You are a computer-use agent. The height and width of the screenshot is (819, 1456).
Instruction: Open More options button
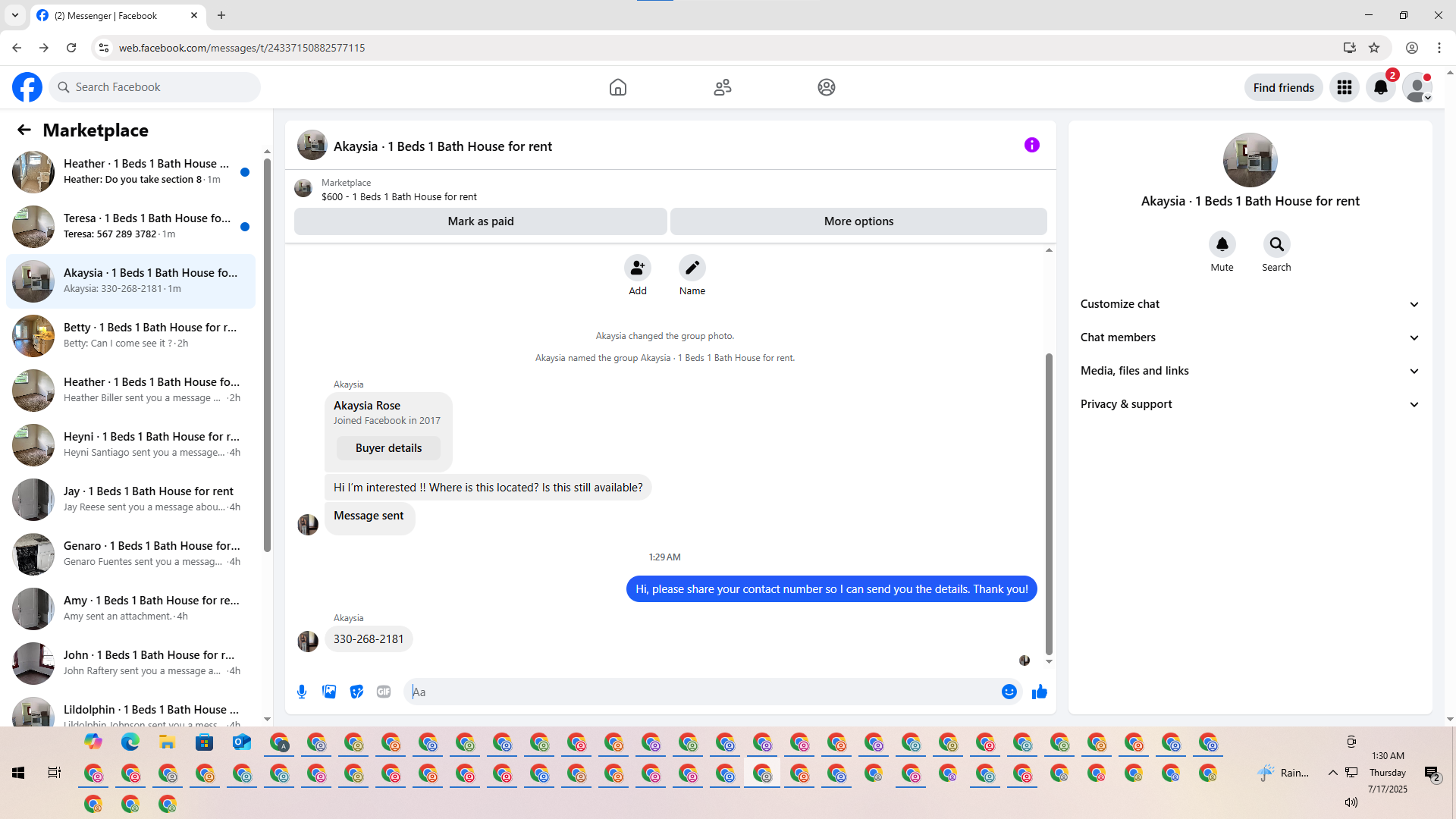tap(858, 221)
